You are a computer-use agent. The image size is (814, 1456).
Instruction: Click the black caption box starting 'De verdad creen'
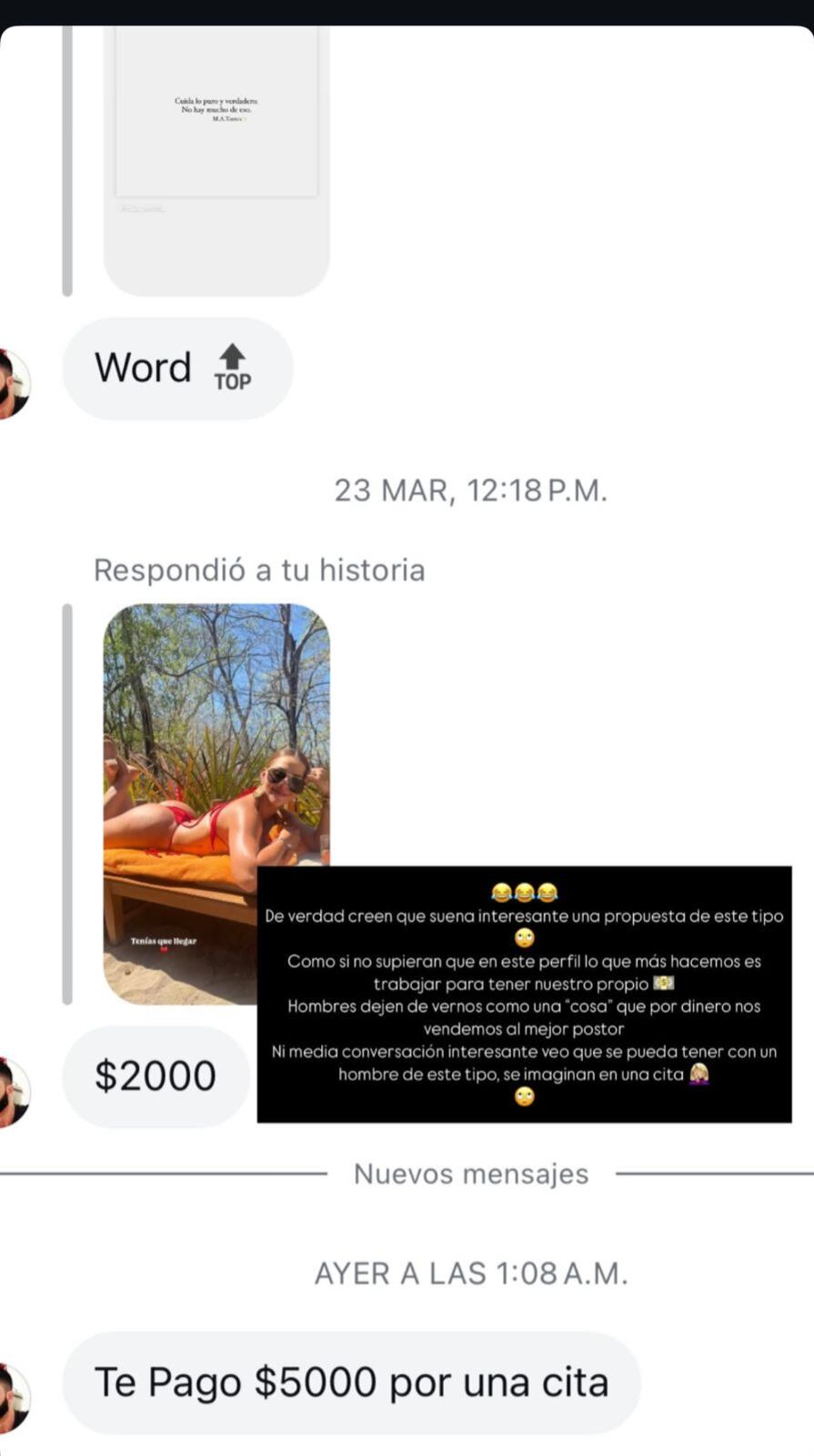point(525,994)
